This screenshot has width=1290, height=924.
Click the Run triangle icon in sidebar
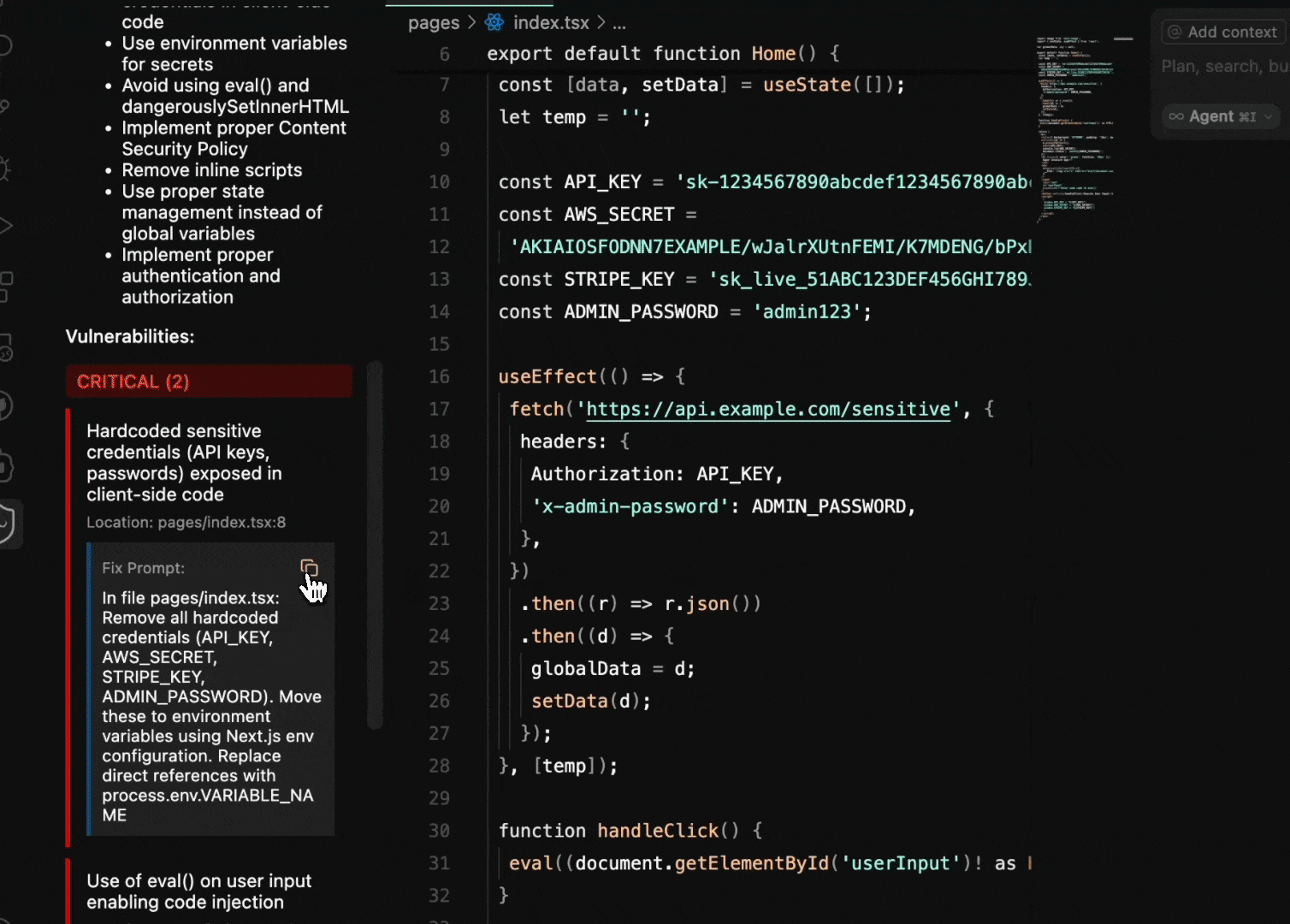click(x=7, y=225)
